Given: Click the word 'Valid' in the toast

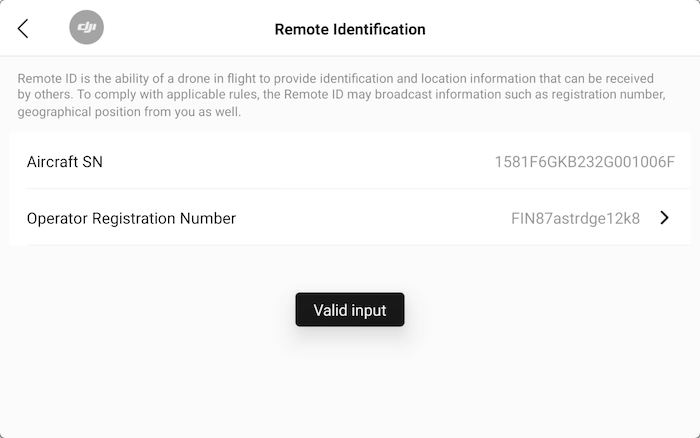Looking at the screenshot, I should pyautogui.click(x=330, y=310).
